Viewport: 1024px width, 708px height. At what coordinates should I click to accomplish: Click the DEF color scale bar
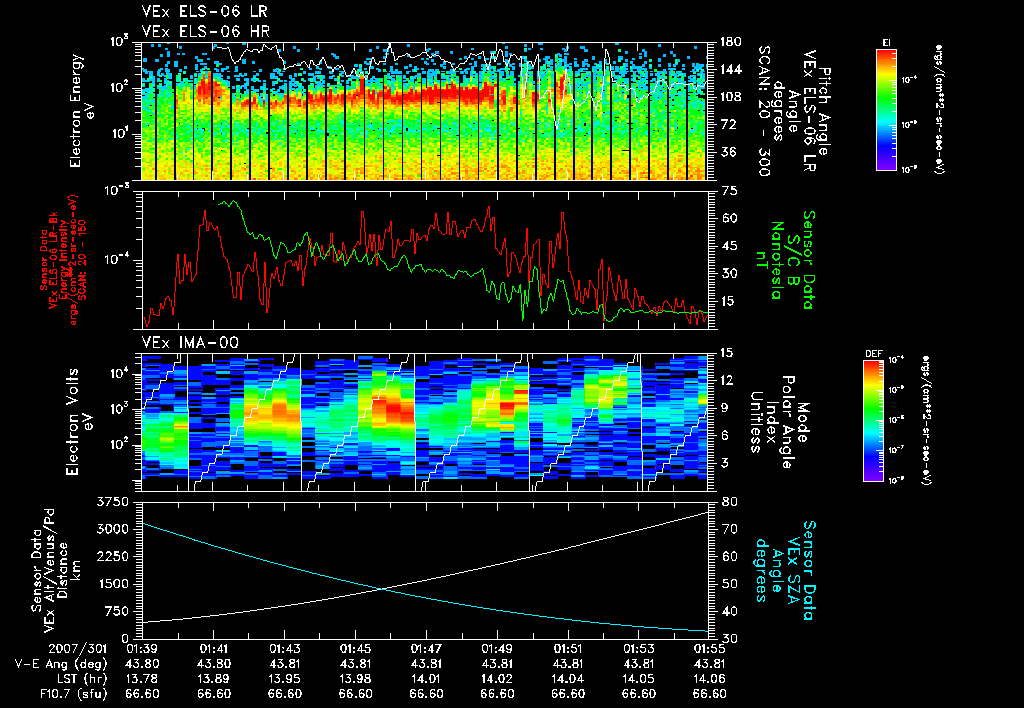(874, 421)
